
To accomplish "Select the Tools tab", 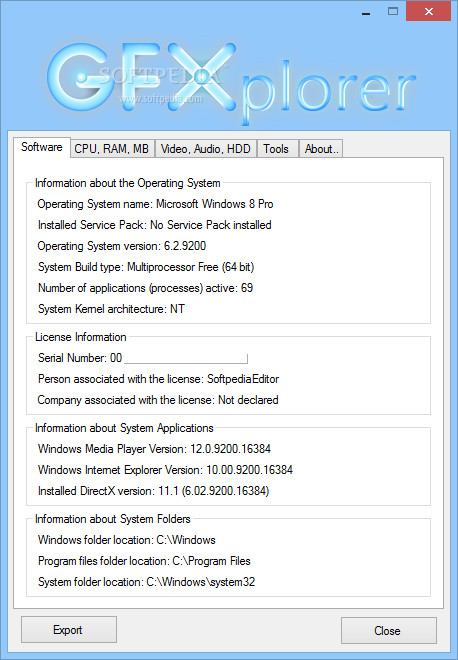I will click(x=277, y=149).
